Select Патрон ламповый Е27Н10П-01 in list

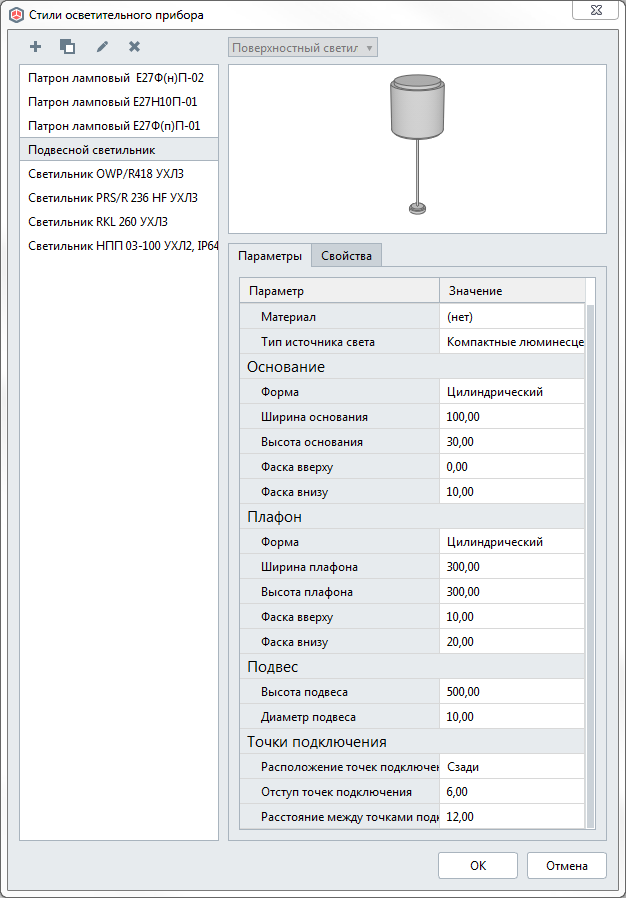(x=119, y=102)
